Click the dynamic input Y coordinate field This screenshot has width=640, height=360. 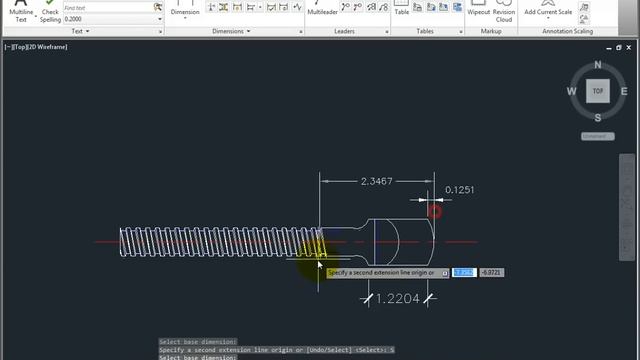point(491,273)
